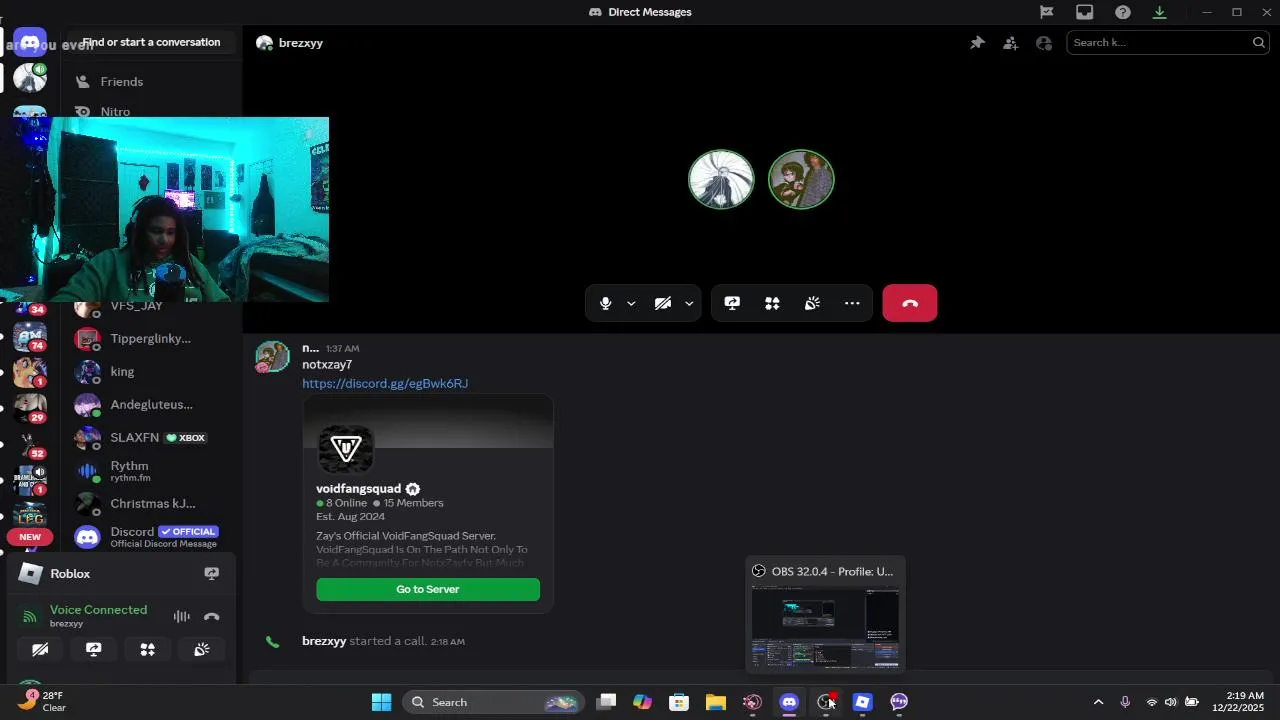Open the Discord inbox
The height and width of the screenshot is (720, 1280).
(1084, 12)
